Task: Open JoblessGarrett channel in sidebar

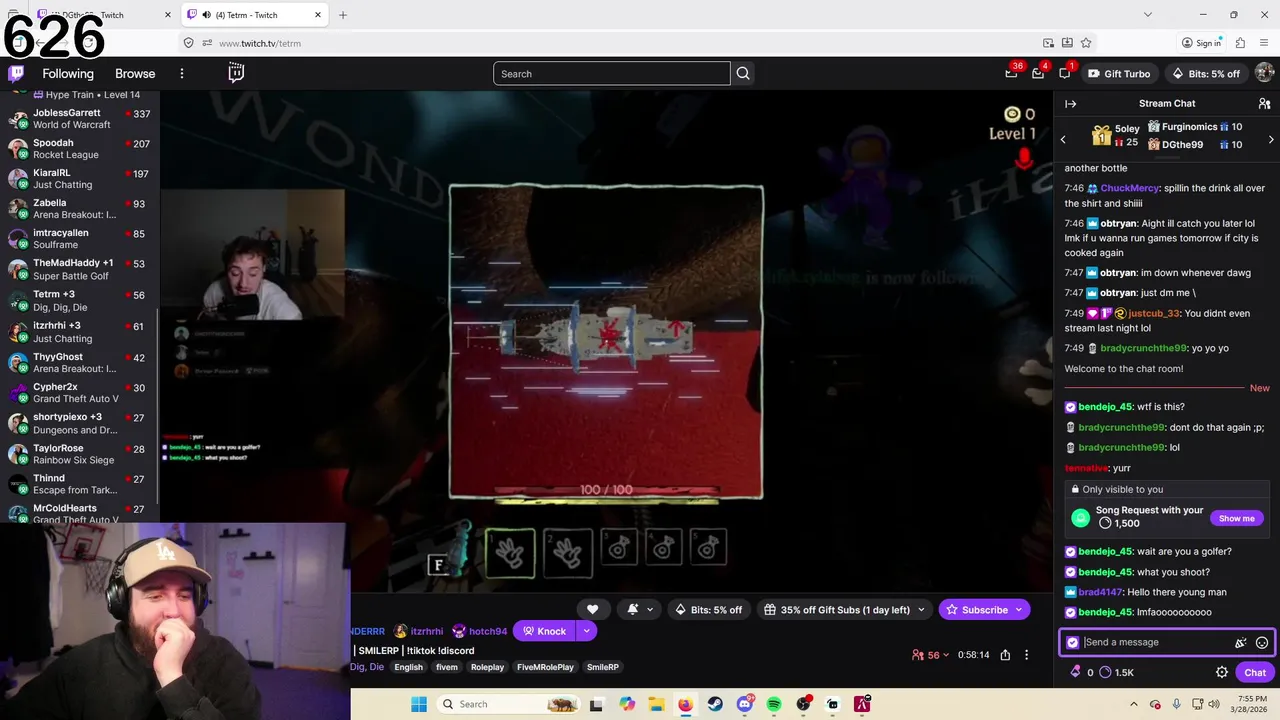Action: click(x=80, y=118)
